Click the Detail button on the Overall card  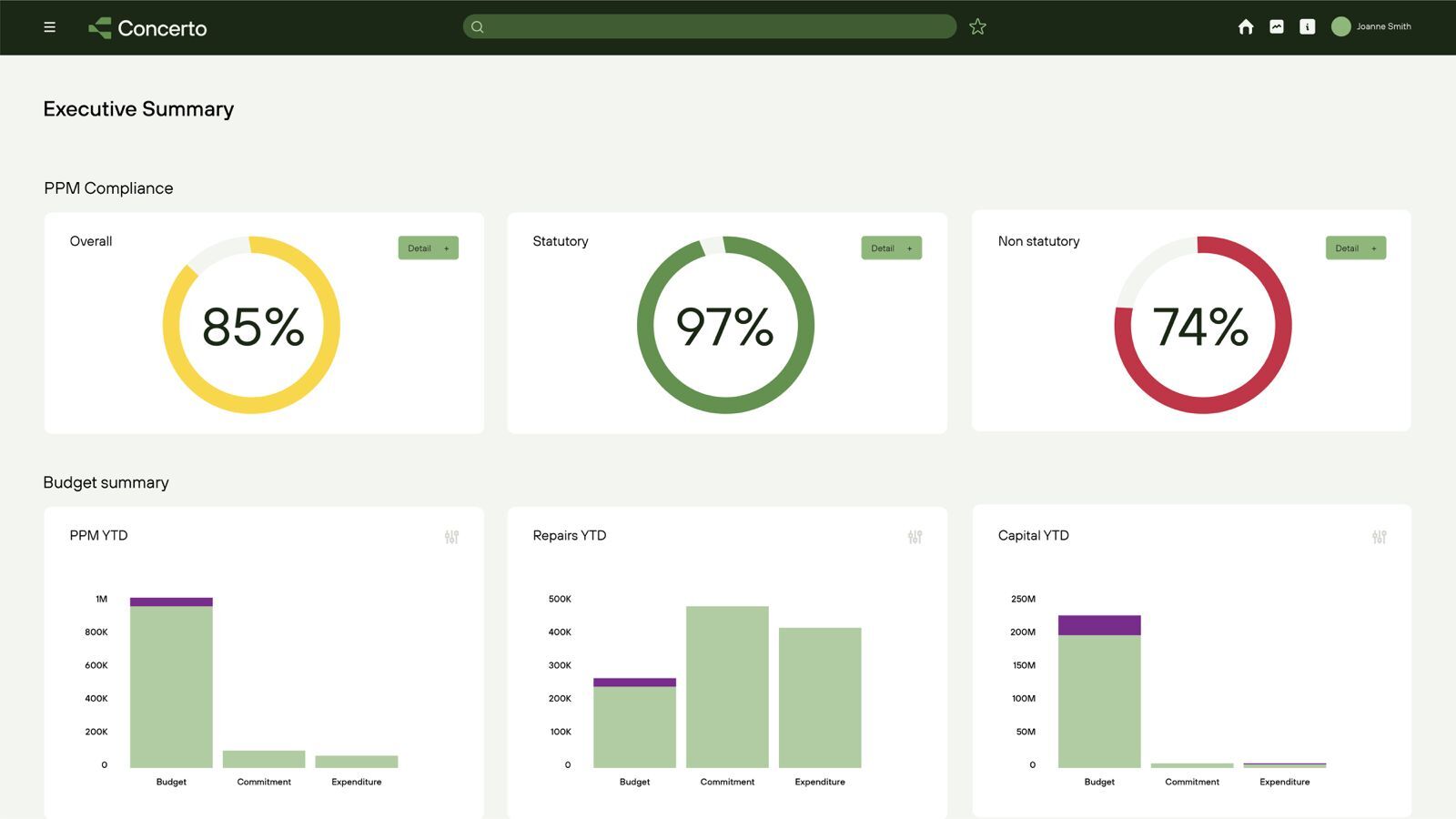click(x=428, y=248)
